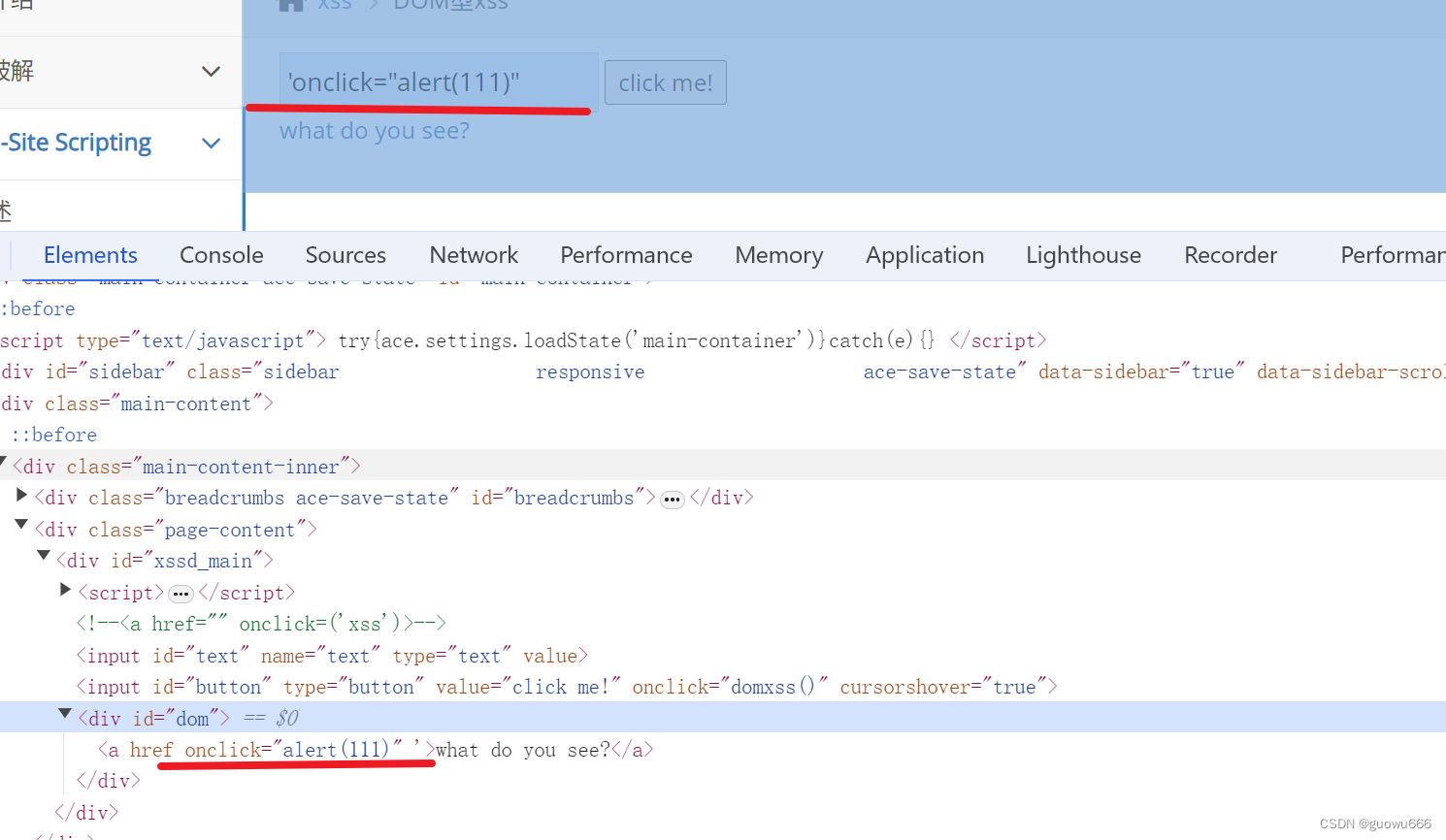Switch to the Network tab
The width and height of the screenshot is (1446, 840).
(x=474, y=255)
